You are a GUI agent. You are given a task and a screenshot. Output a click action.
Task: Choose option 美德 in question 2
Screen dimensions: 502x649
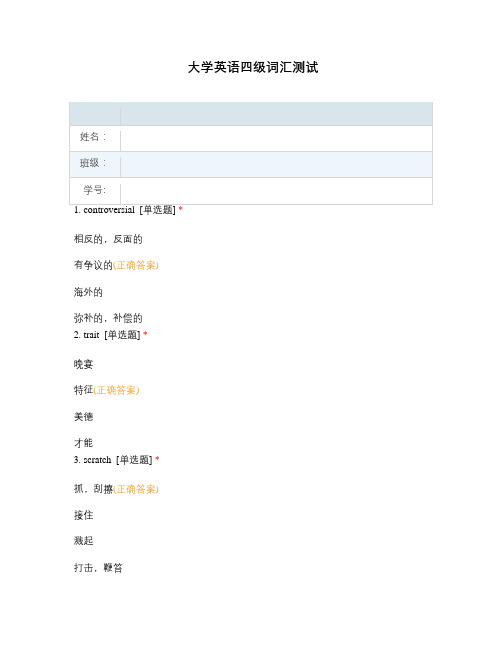coord(84,416)
